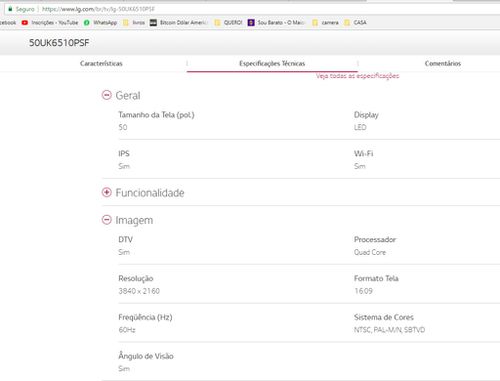
Task: Click the Funcionalidade heading text
Action: (x=150, y=193)
